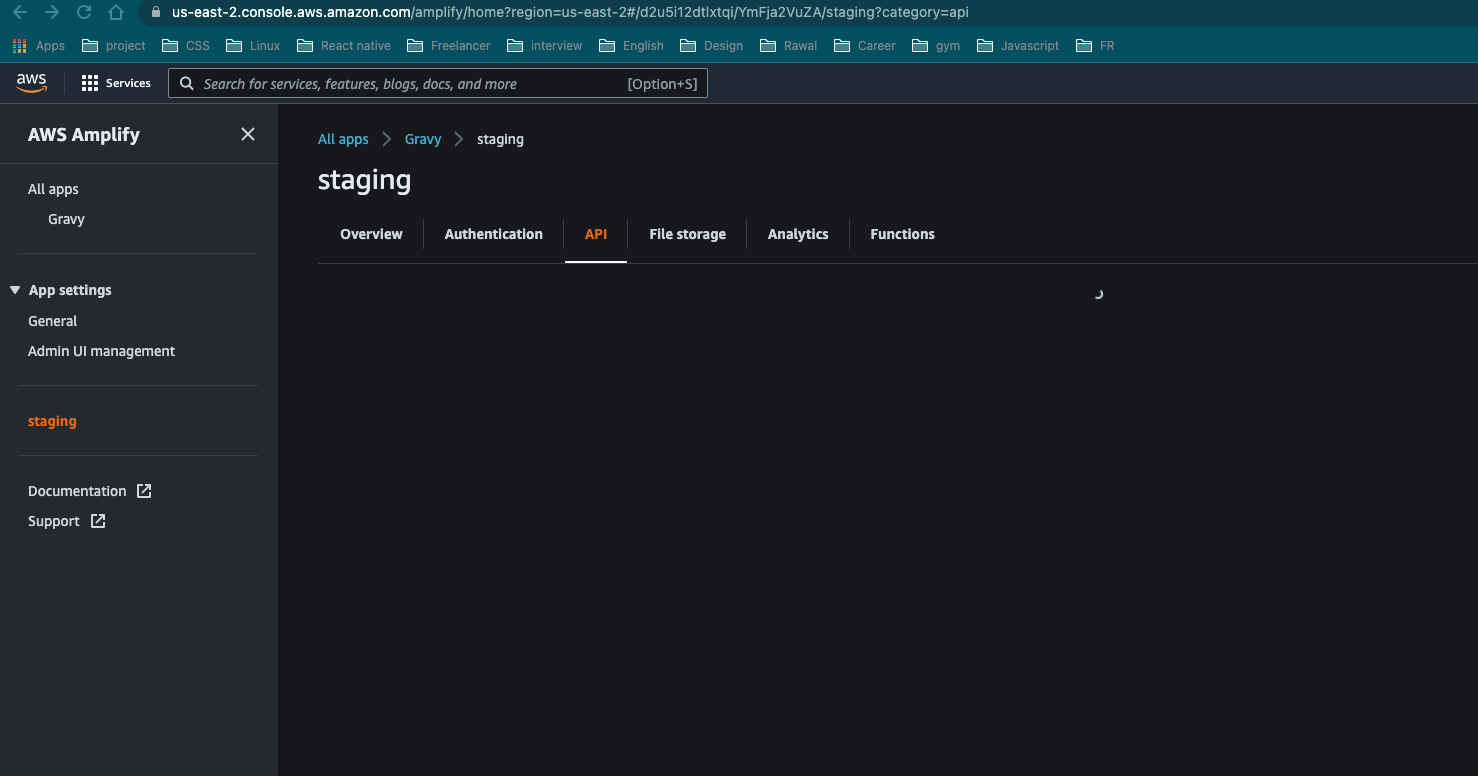1478x776 pixels.
Task: Navigate to All apps via breadcrumb
Action: coord(343,139)
